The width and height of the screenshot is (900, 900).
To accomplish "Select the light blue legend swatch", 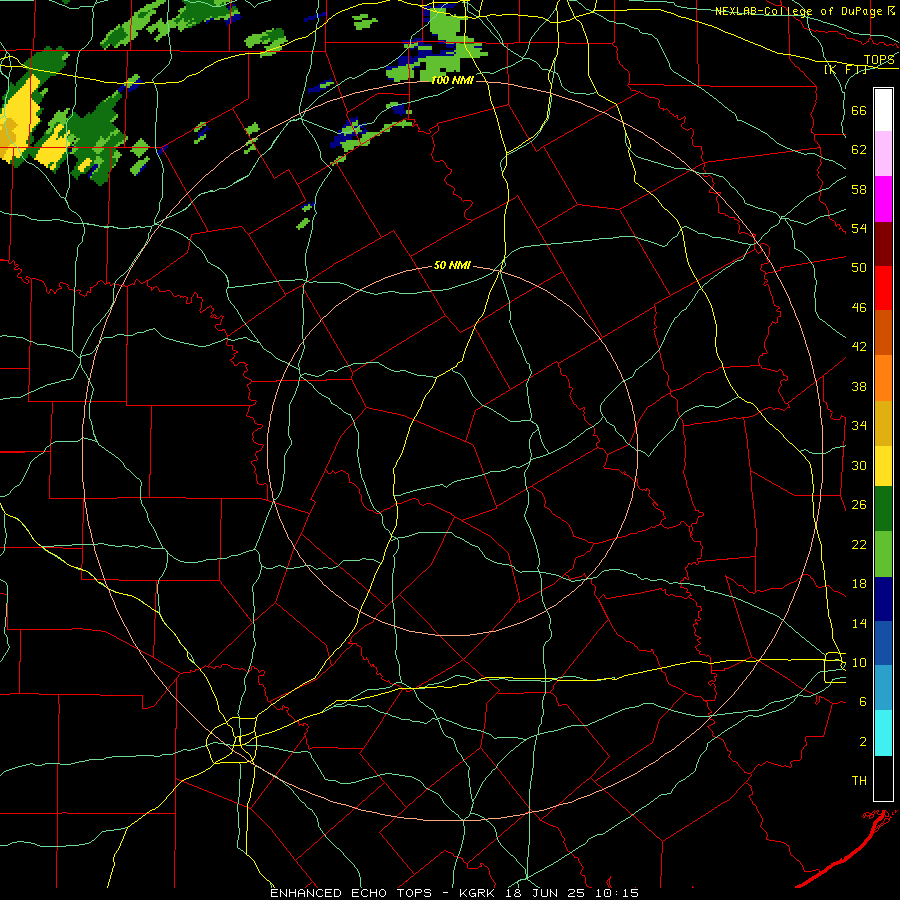I will pos(883,688).
